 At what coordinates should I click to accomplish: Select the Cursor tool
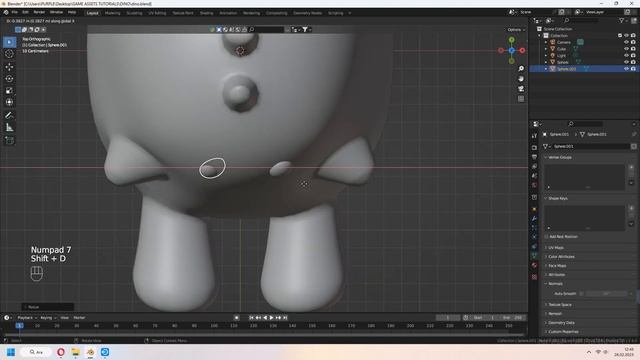pos(9,54)
